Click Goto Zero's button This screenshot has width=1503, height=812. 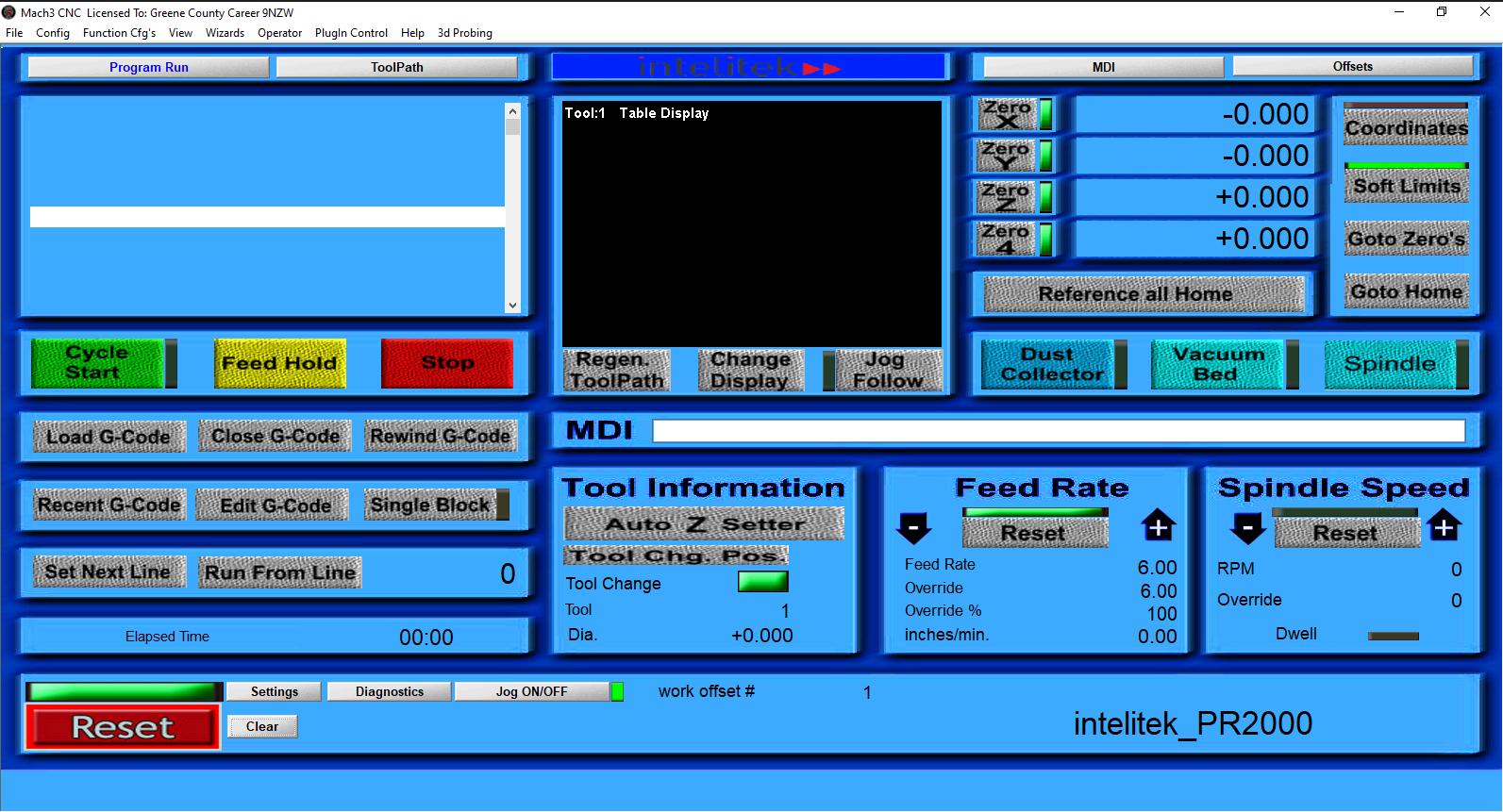point(1406,240)
